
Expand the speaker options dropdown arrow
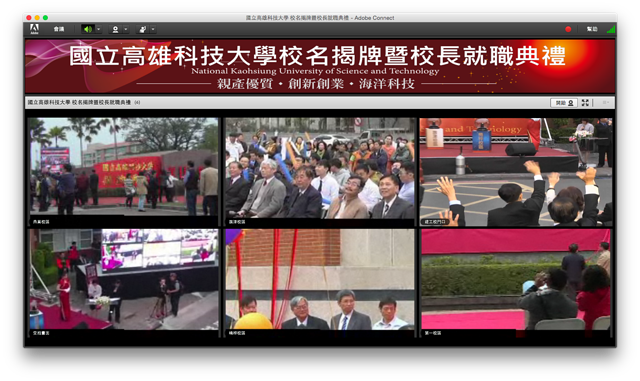click(98, 29)
